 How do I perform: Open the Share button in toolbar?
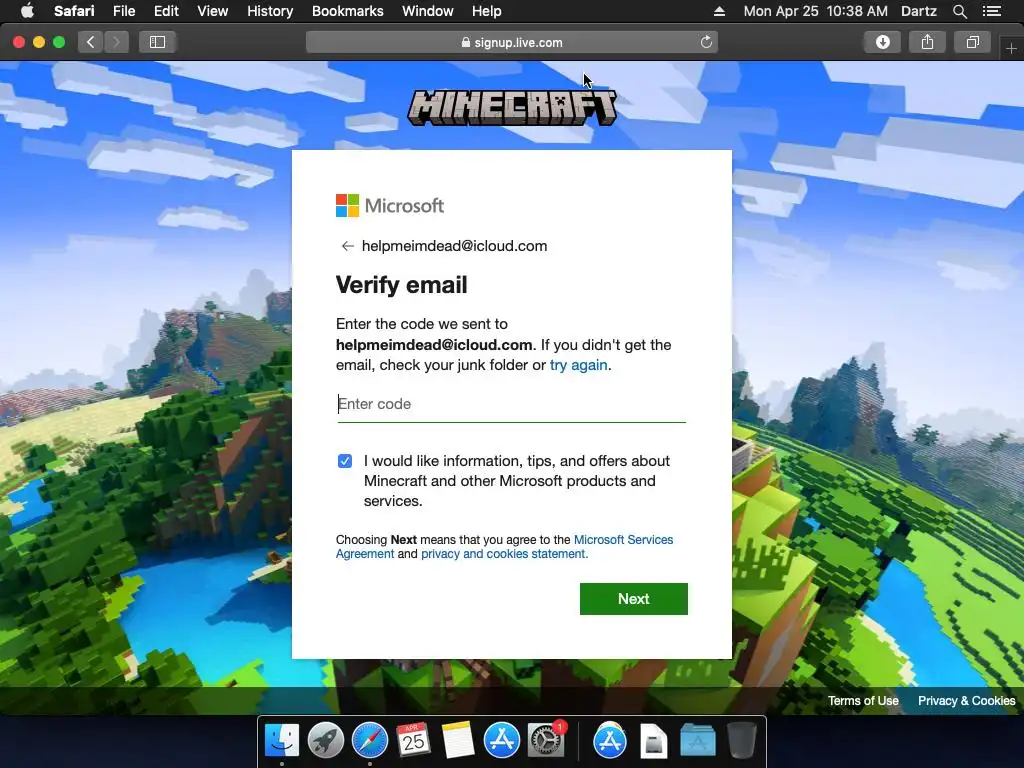coord(927,42)
